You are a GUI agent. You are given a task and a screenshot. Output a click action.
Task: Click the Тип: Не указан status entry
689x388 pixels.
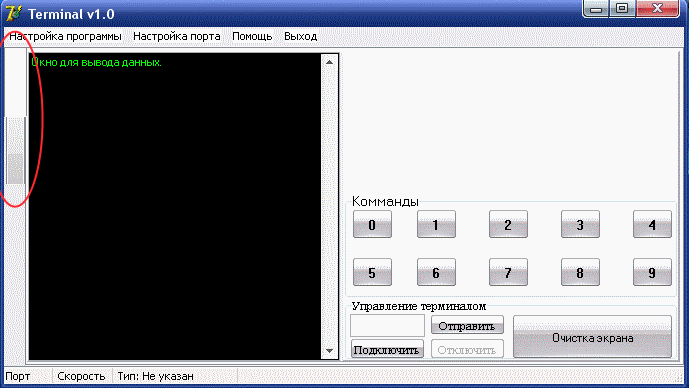174,376
